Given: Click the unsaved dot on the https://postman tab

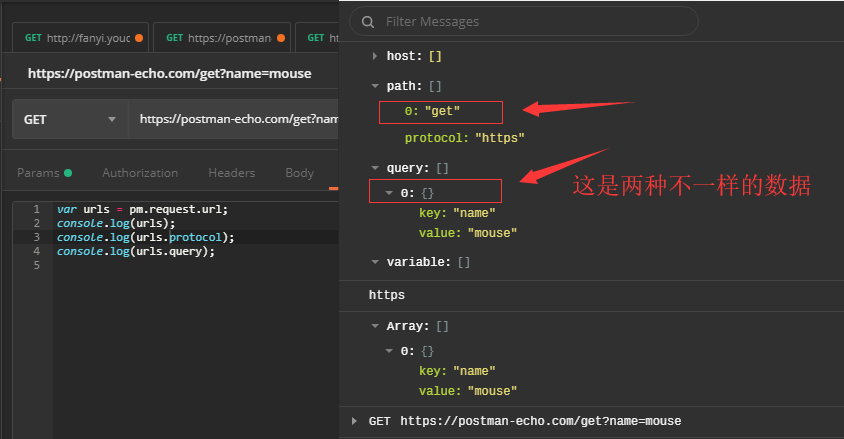Looking at the screenshot, I should click(280, 38).
